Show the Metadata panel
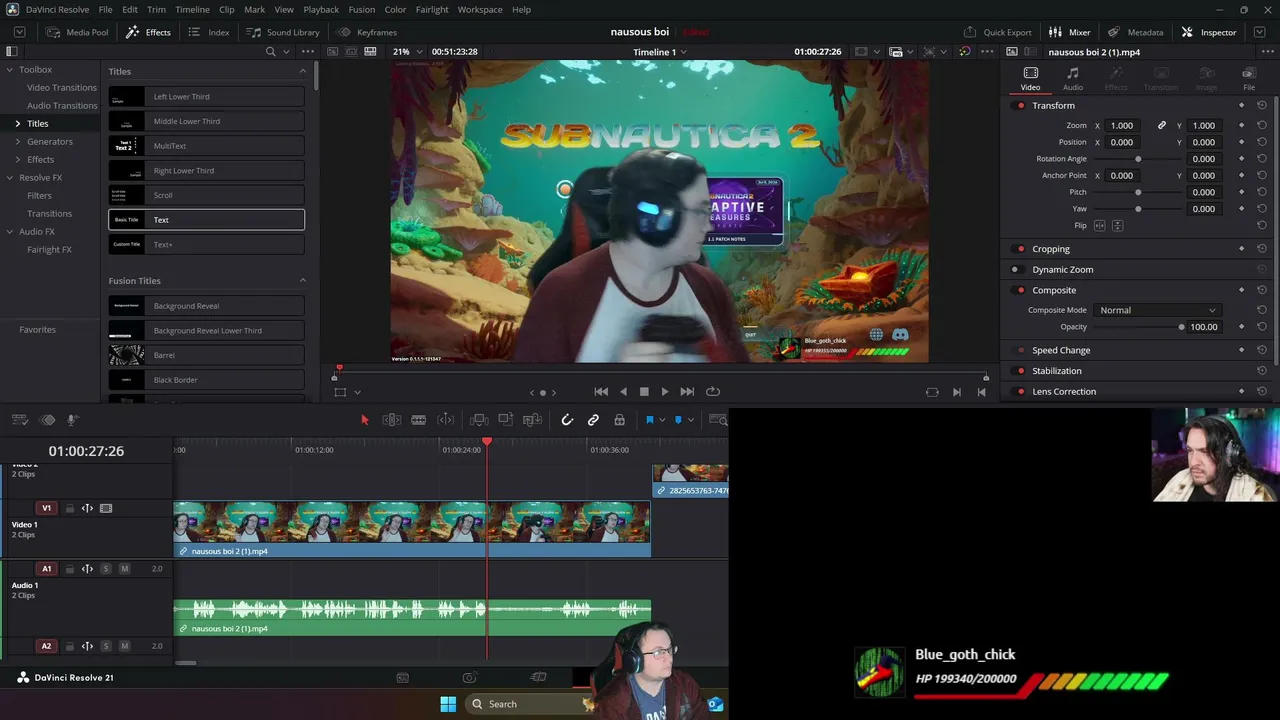 [1135, 32]
